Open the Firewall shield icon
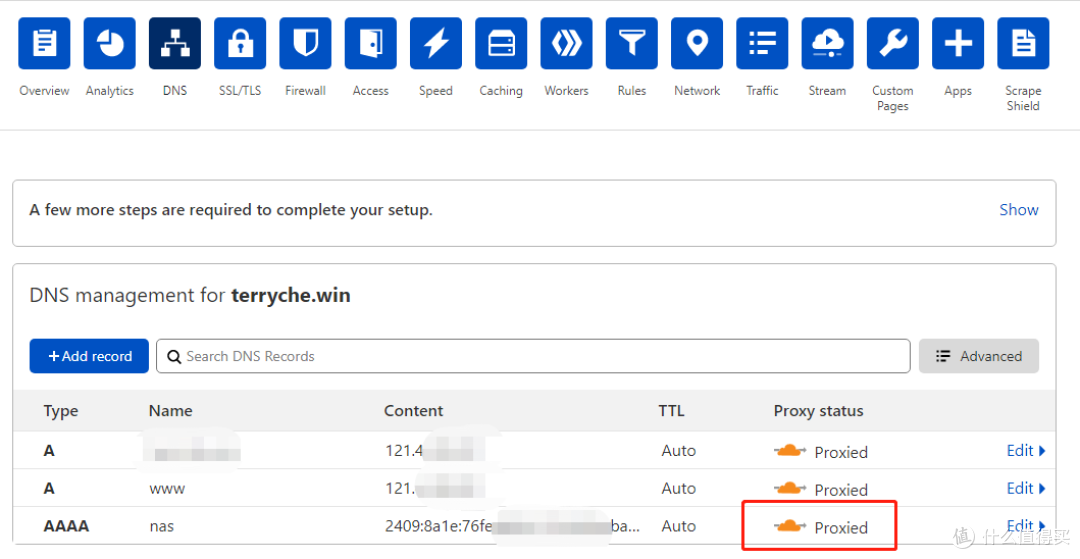 pos(305,43)
